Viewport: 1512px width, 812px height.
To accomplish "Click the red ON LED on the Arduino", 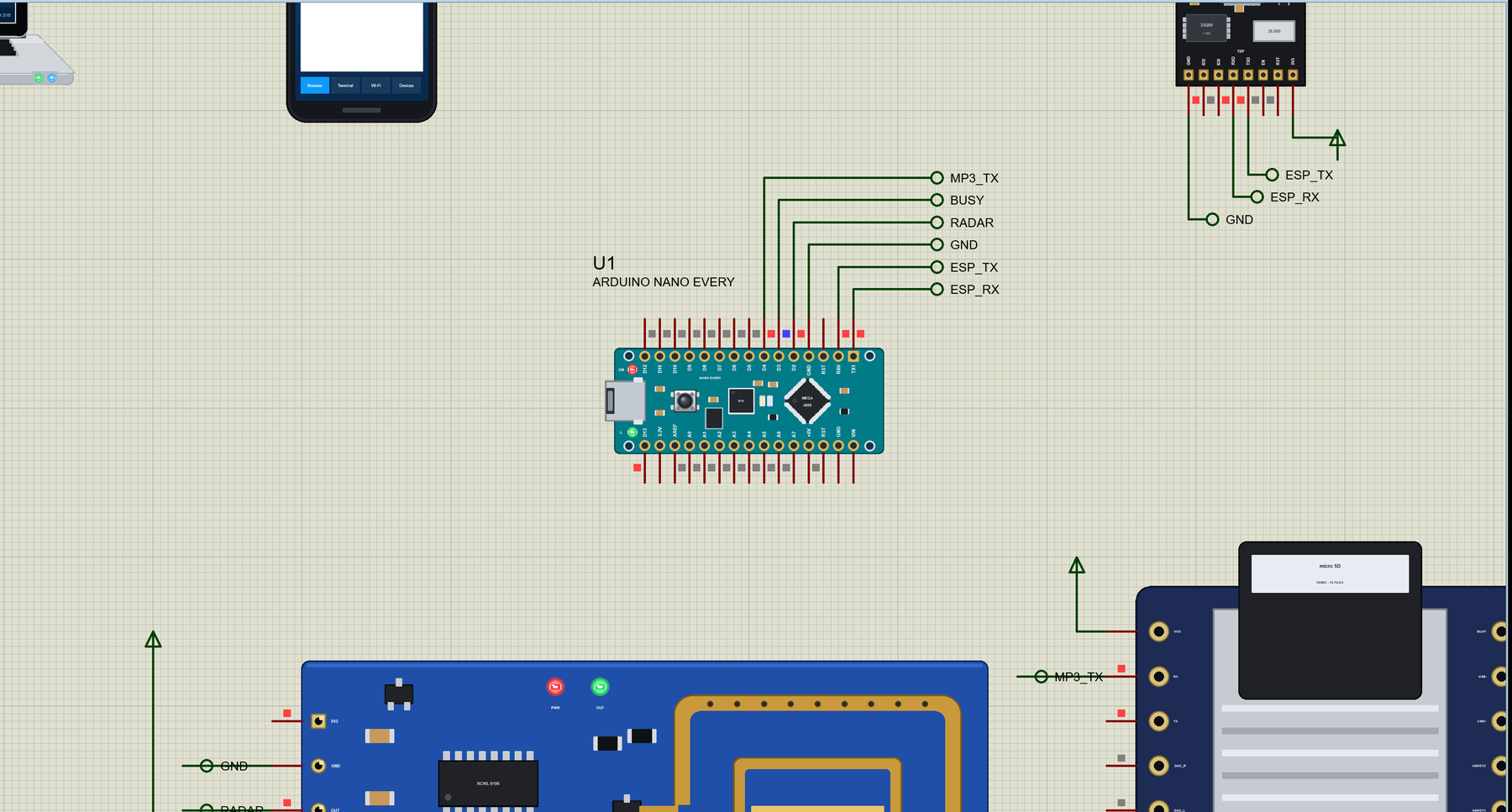I will (632, 369).
